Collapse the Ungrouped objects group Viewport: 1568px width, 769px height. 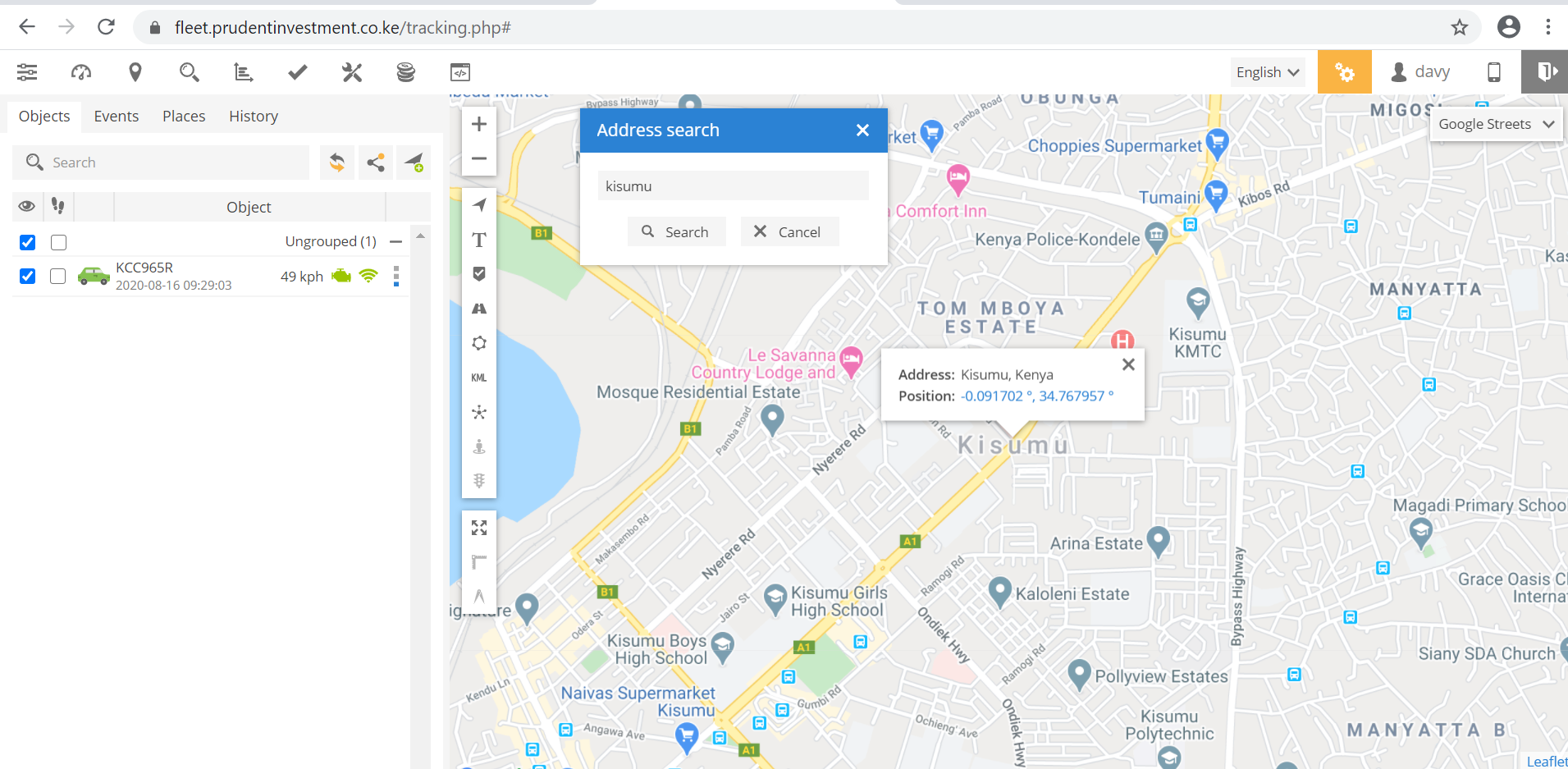[x=395, y=242]
